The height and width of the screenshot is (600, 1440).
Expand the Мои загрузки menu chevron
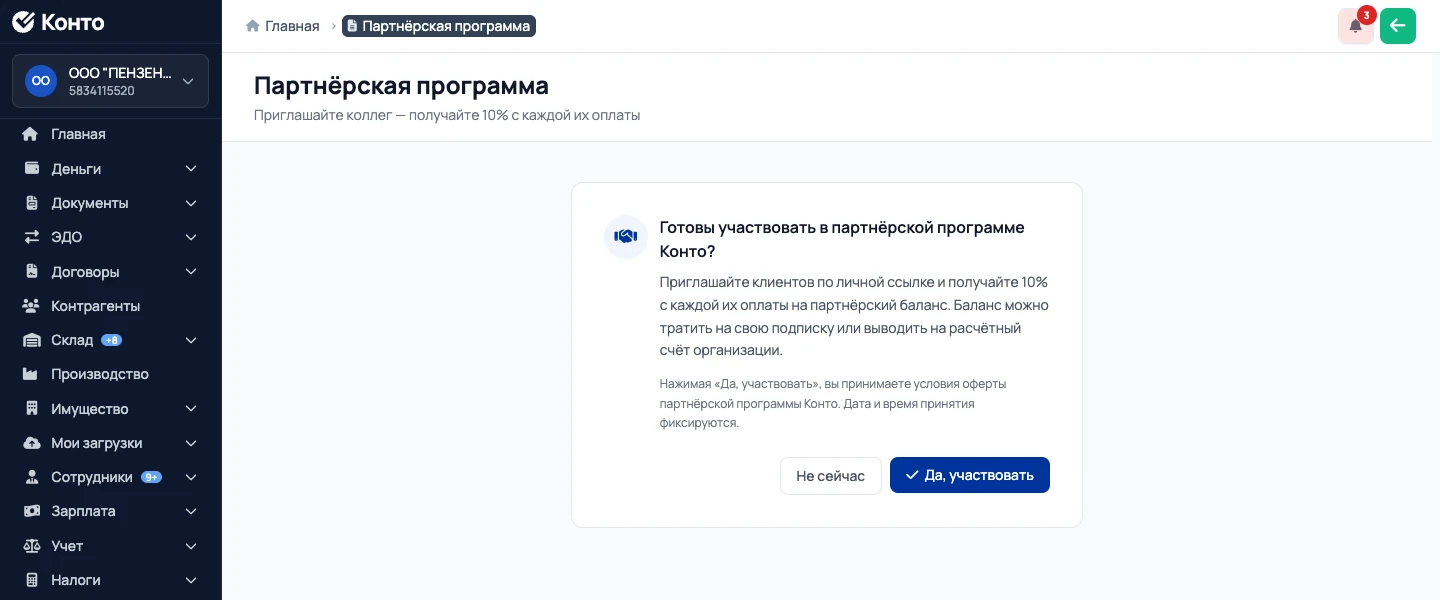click(x=191, y=443)
